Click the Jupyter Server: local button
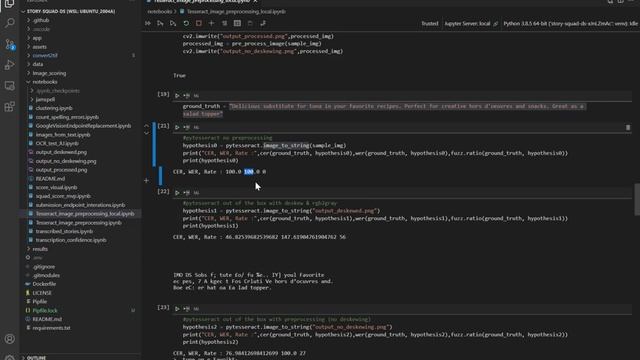This screenshot has width=640, height=360. click(471, 24)
